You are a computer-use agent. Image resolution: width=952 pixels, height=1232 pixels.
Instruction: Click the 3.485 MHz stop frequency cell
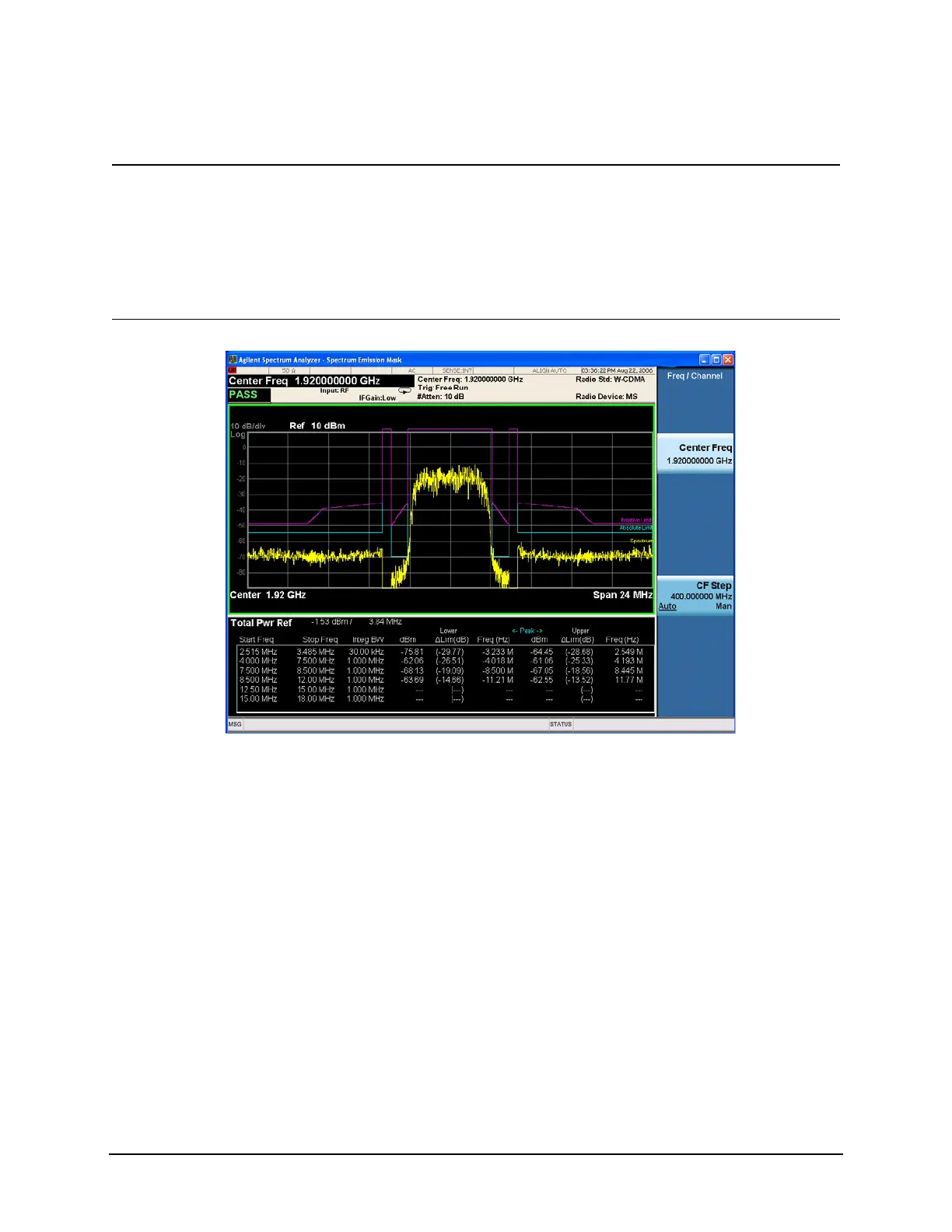(316, 652)
